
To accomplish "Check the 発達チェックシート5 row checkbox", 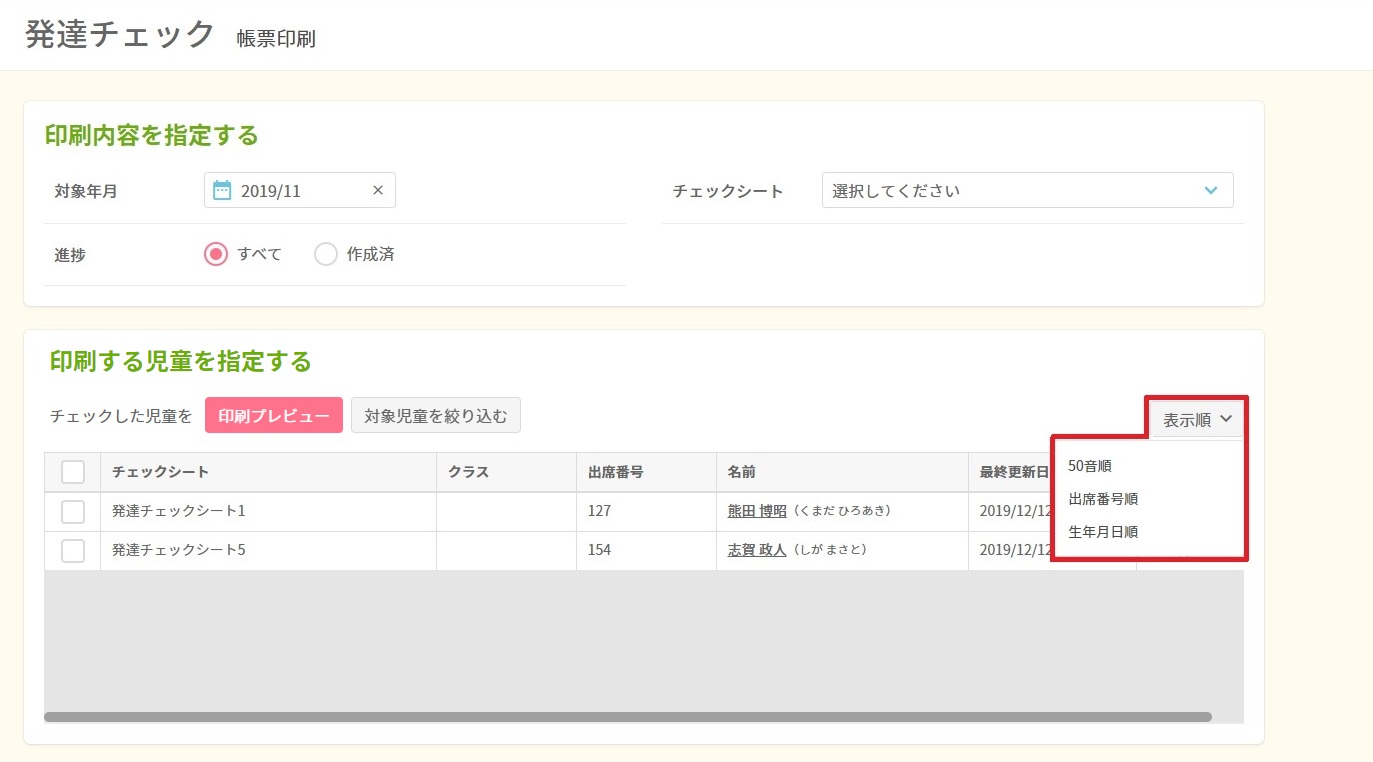I will pos(73,550).
